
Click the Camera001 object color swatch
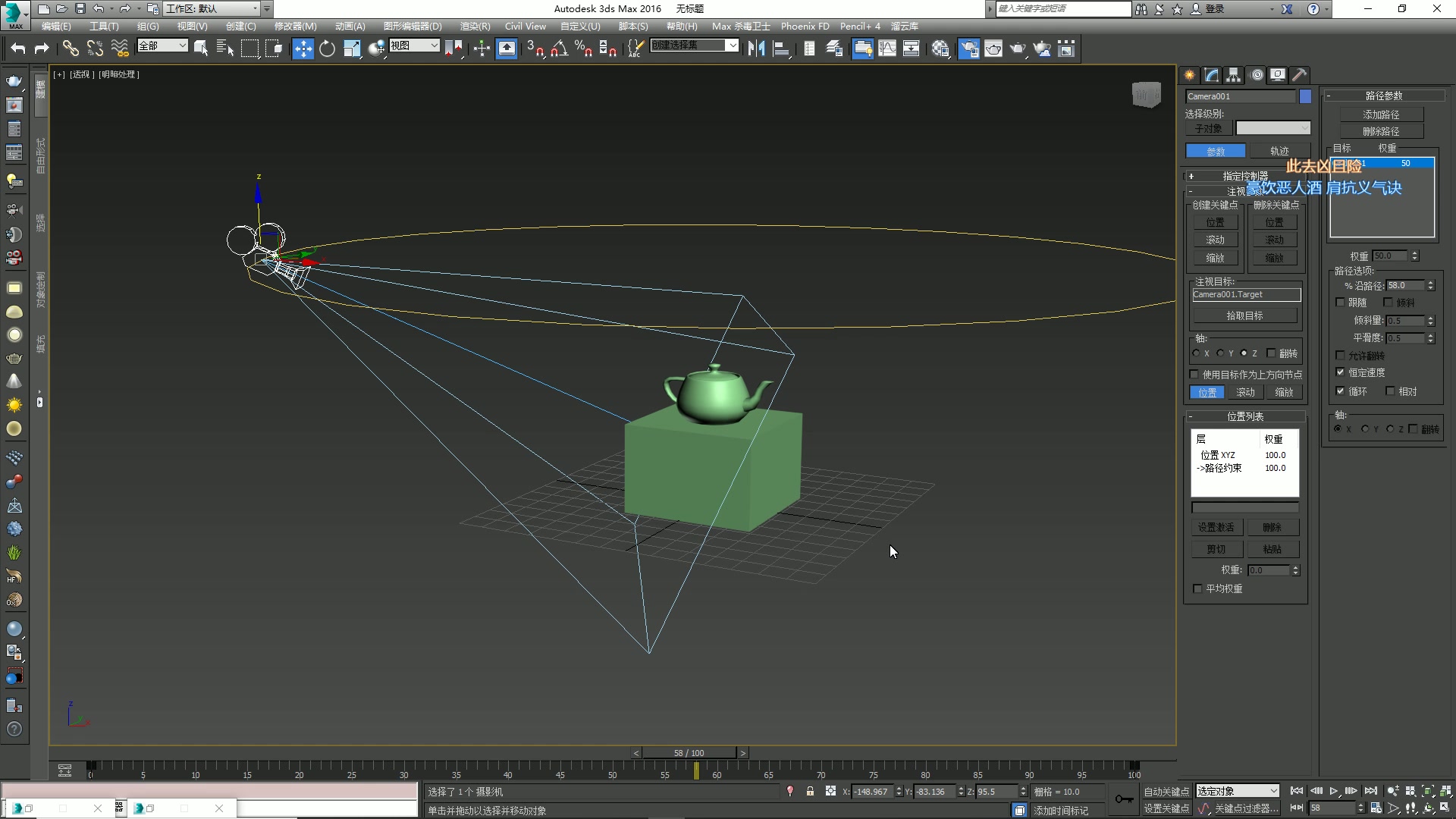[1305, 96]
